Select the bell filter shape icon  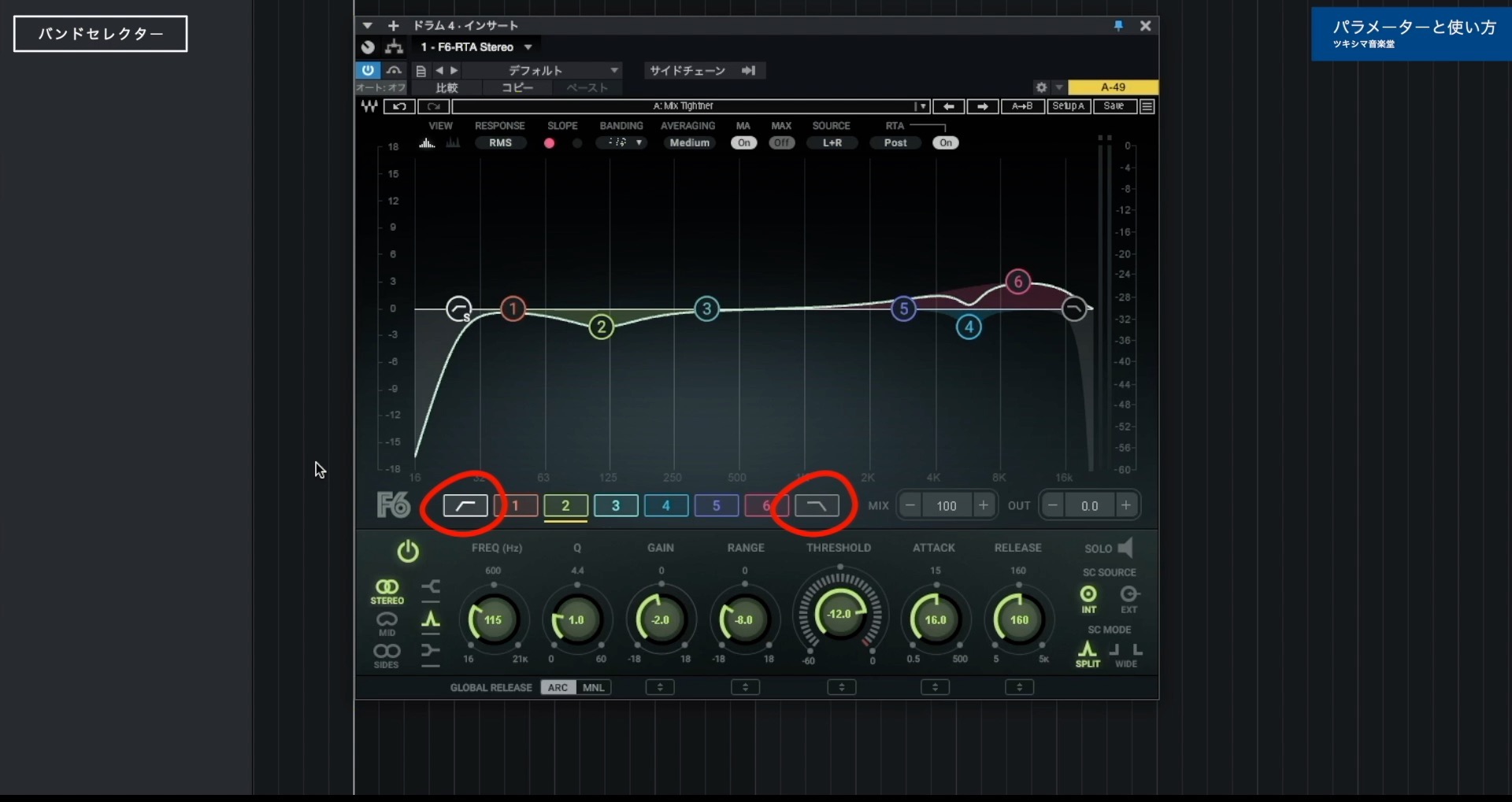click(x=432, y=622)
